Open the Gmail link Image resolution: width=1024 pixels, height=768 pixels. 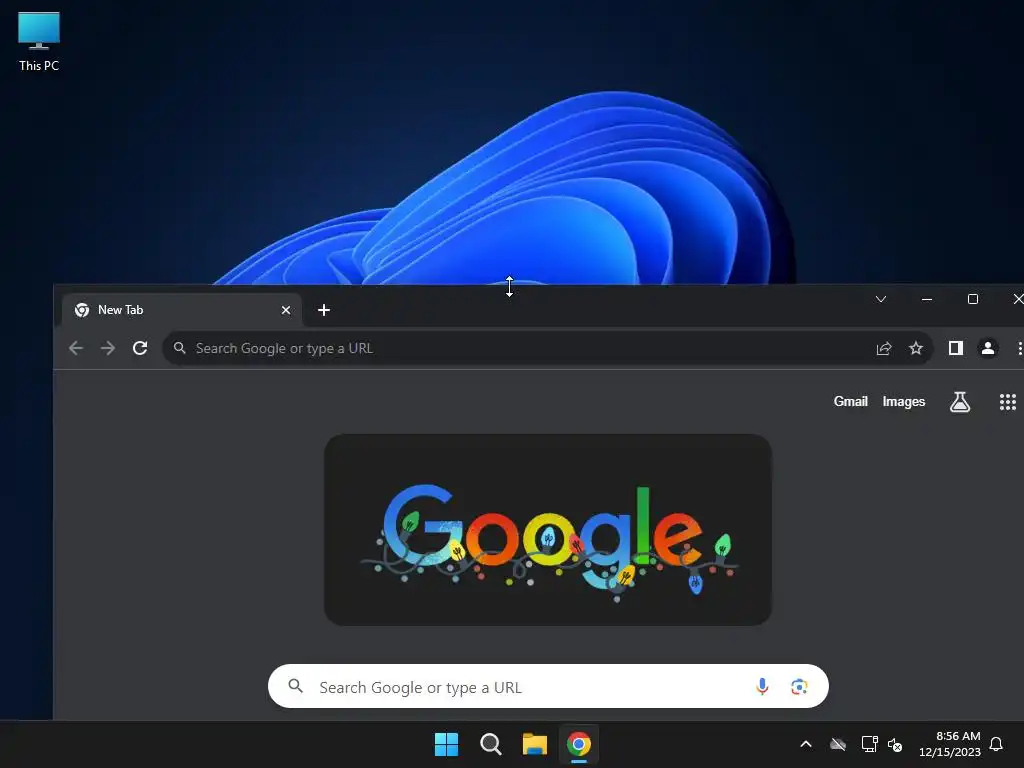pos(850,402)
